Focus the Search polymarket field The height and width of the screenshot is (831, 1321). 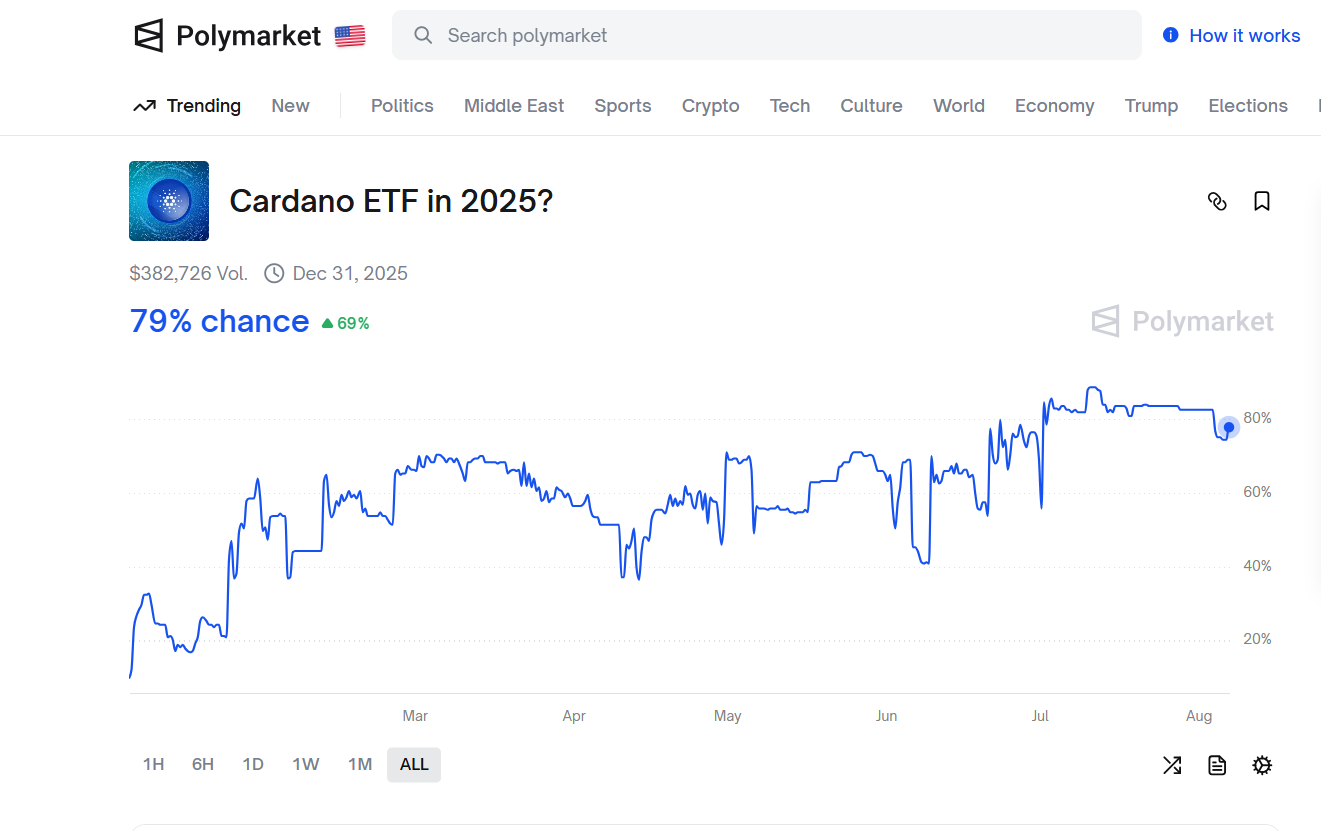766,36
